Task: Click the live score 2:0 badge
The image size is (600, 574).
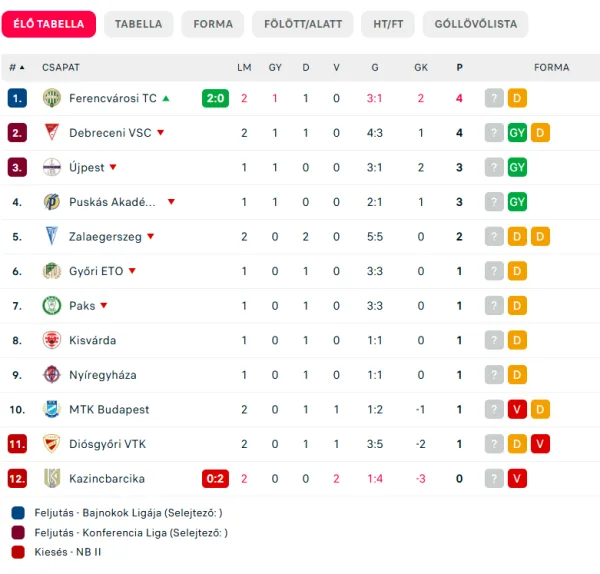Action: (215, 98)
